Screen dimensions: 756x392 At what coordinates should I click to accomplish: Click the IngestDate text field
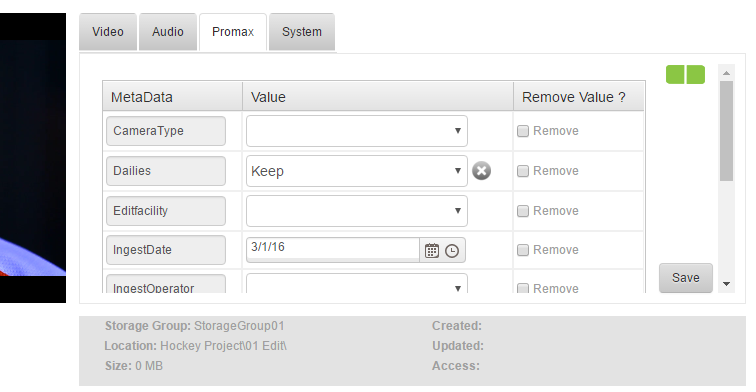333,249
